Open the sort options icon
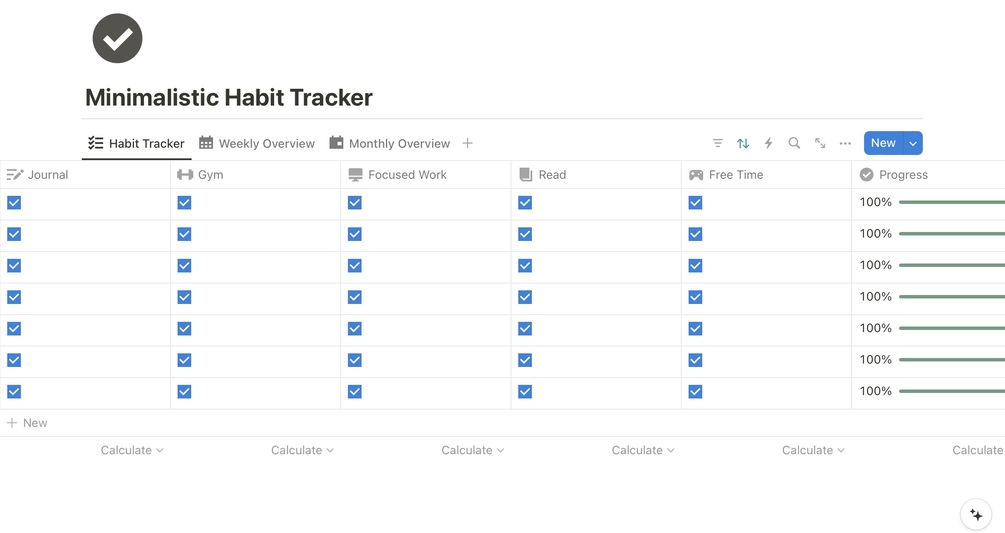Viewport: 1005px width, 533px height. (x=743, y=143)
